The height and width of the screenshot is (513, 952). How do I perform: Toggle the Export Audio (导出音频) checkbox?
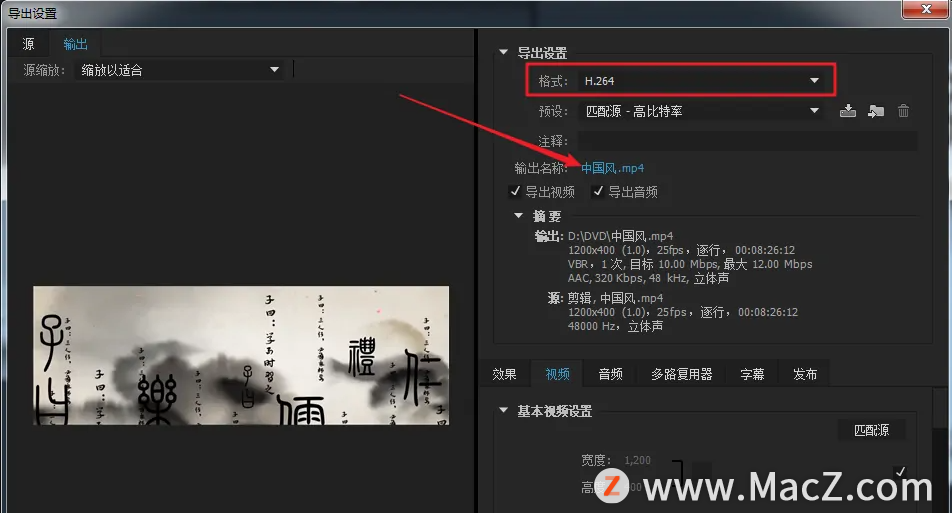tap(598, 192)
